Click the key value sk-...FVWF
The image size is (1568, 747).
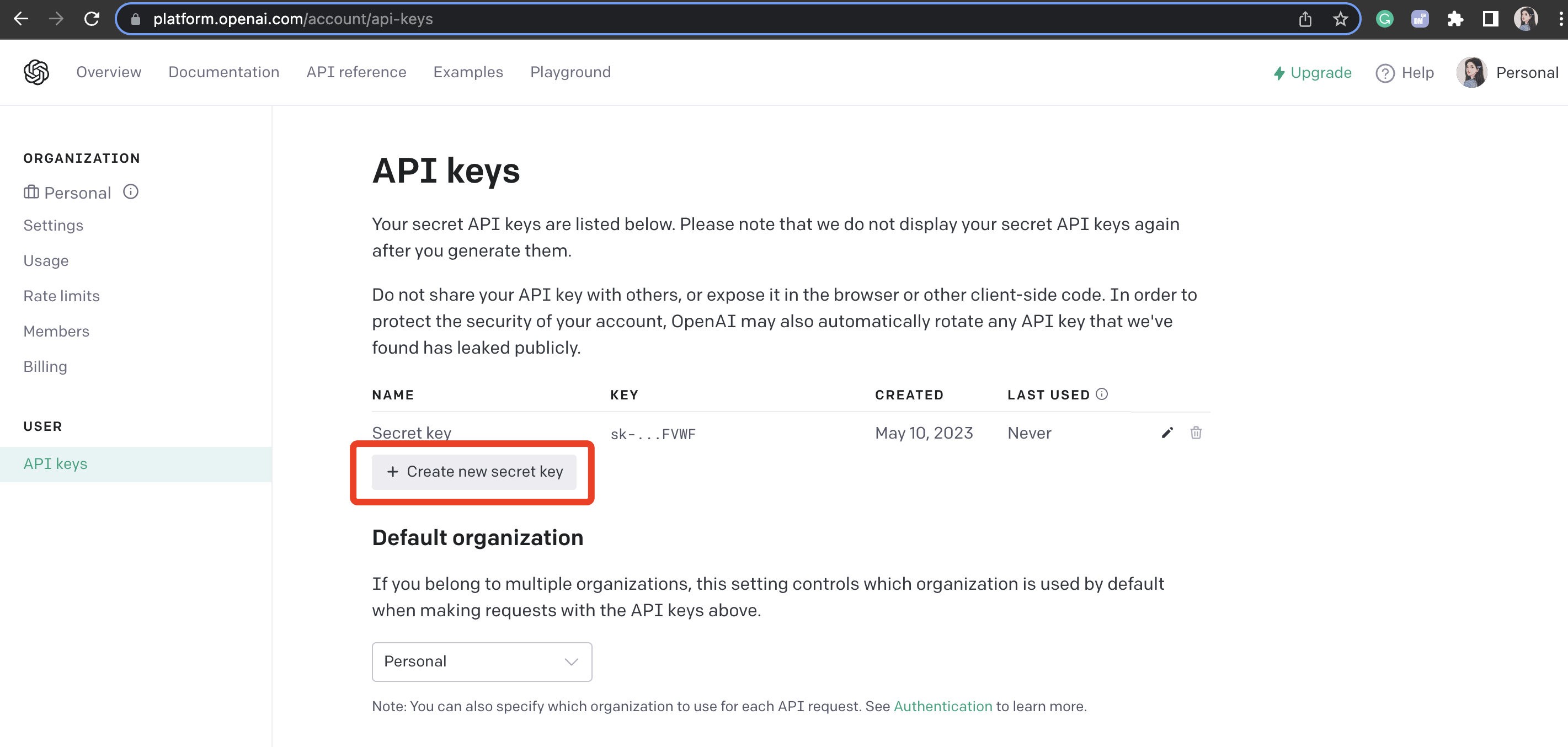[x=653, y=434]
